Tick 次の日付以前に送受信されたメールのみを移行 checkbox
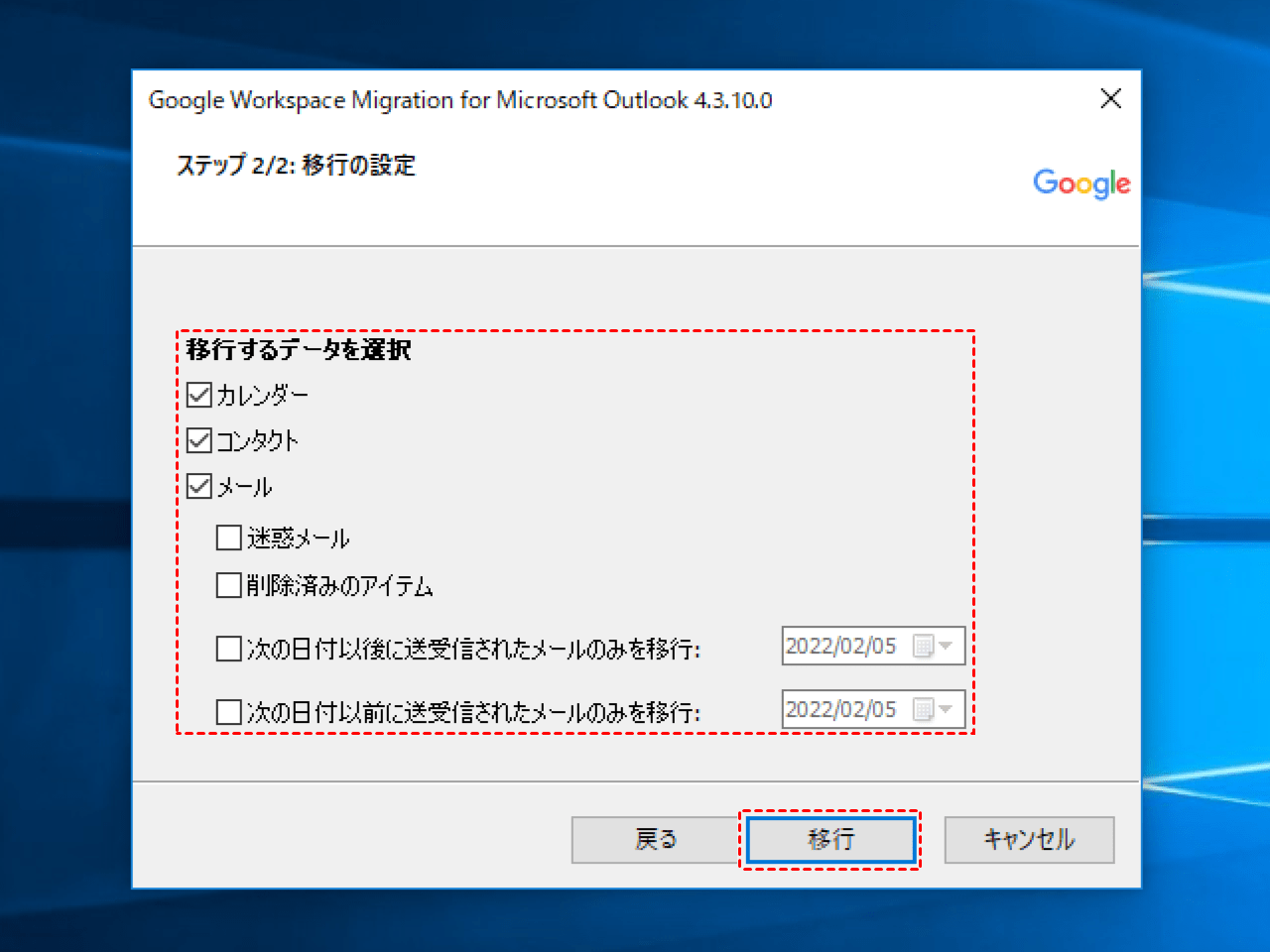 229,712
